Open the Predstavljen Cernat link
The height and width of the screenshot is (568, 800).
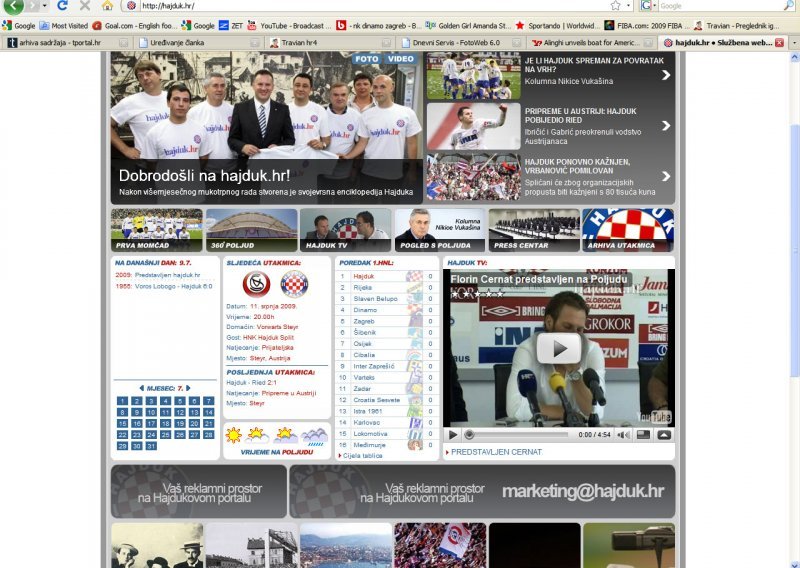click(496, 452)
